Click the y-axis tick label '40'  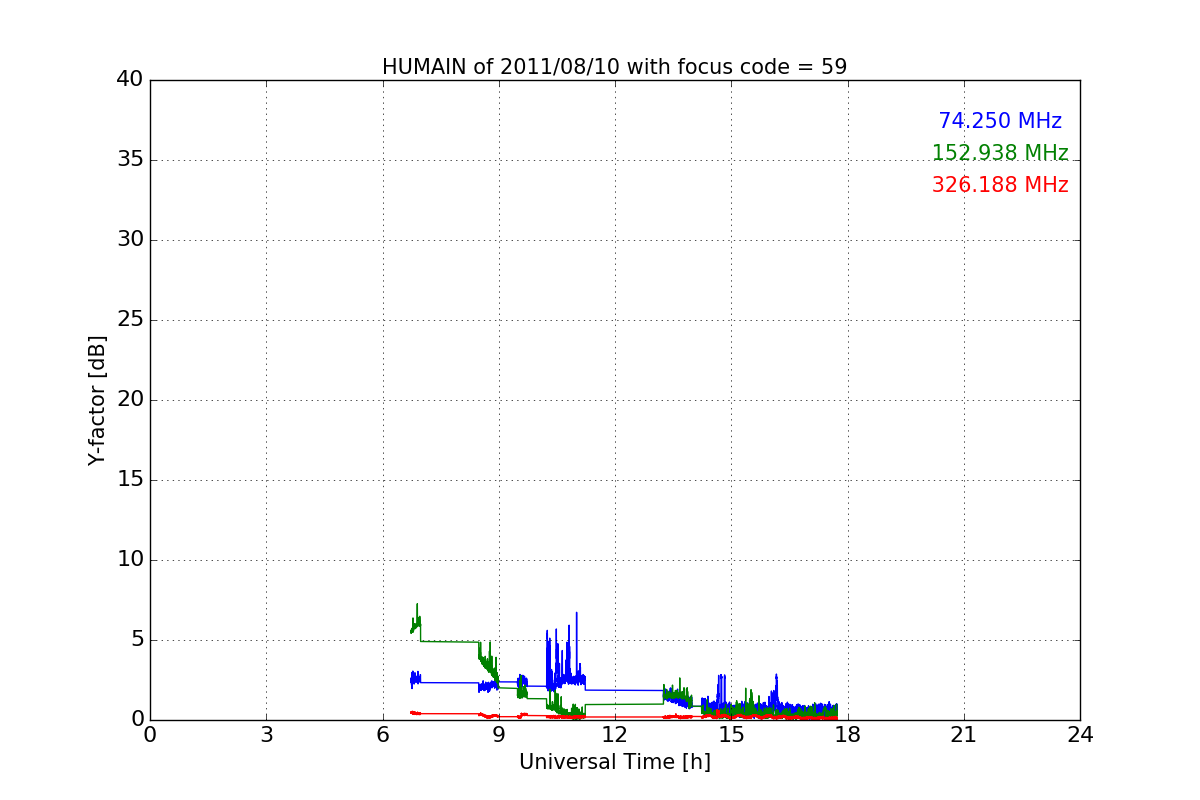point(130,80)
